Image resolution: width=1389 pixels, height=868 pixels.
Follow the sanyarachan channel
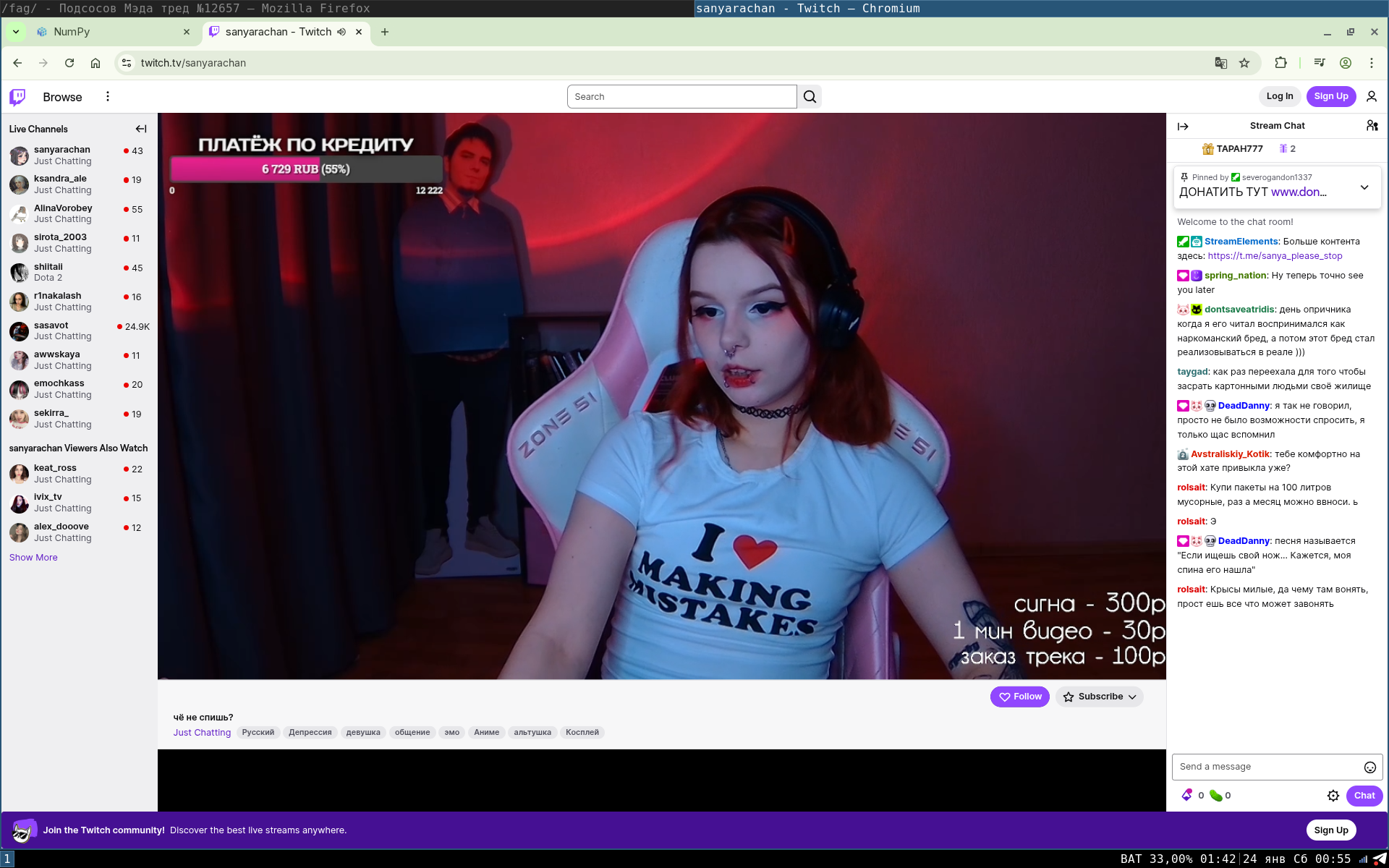pyautogui.click(x=1019, y=697)
